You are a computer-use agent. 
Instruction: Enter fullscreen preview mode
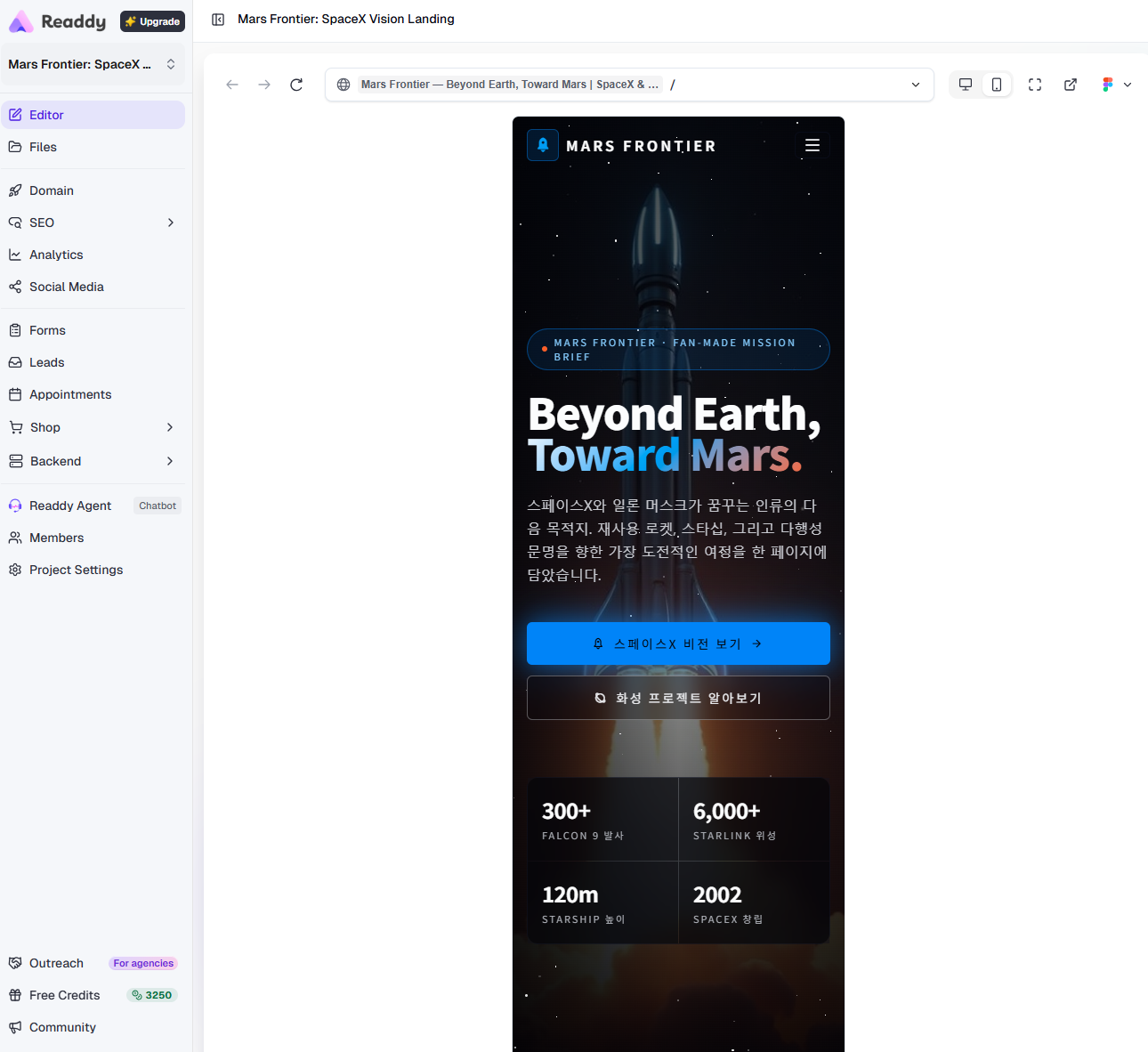click(1035, 85)
